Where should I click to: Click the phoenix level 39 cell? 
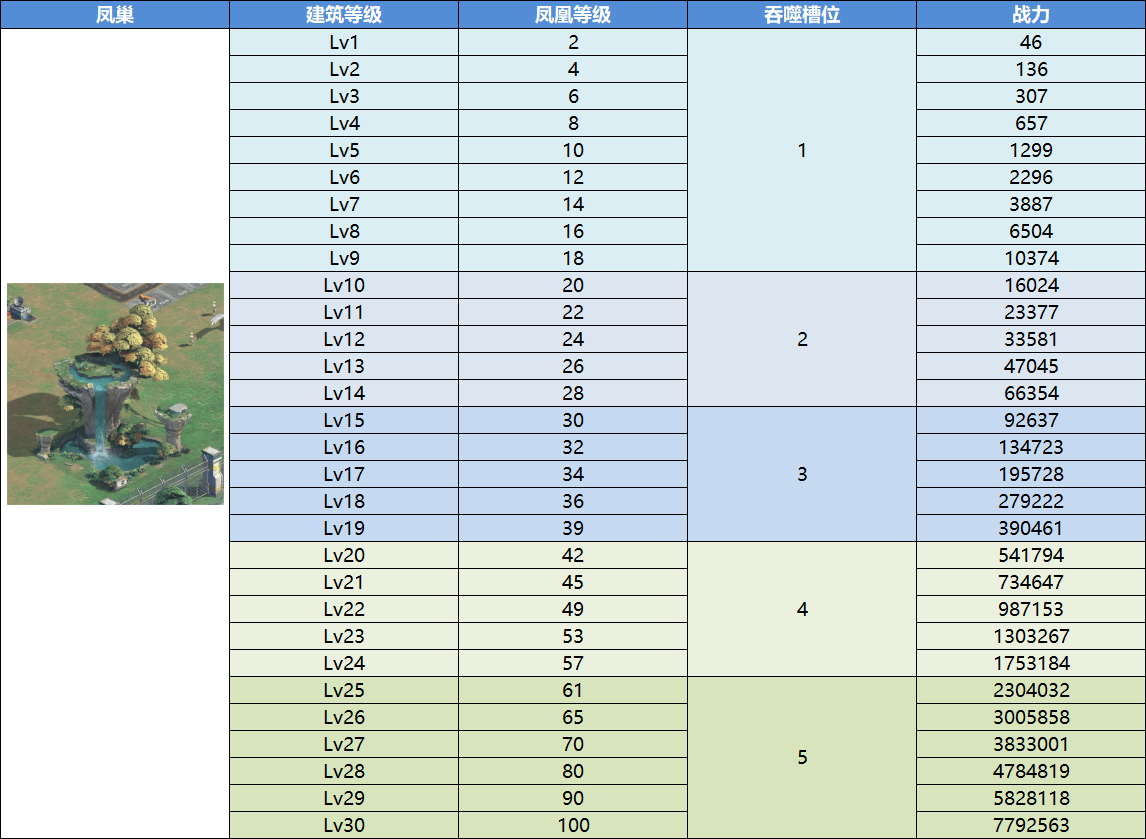coord(572,528)
